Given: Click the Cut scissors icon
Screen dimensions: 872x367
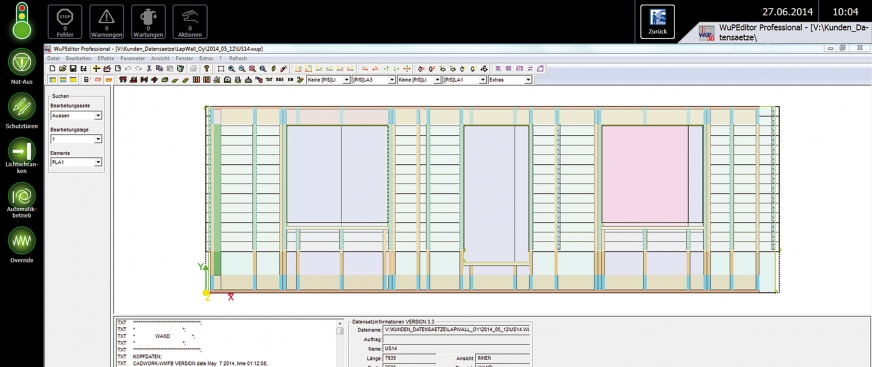Looking at the screenshot, I should (149, 68).
